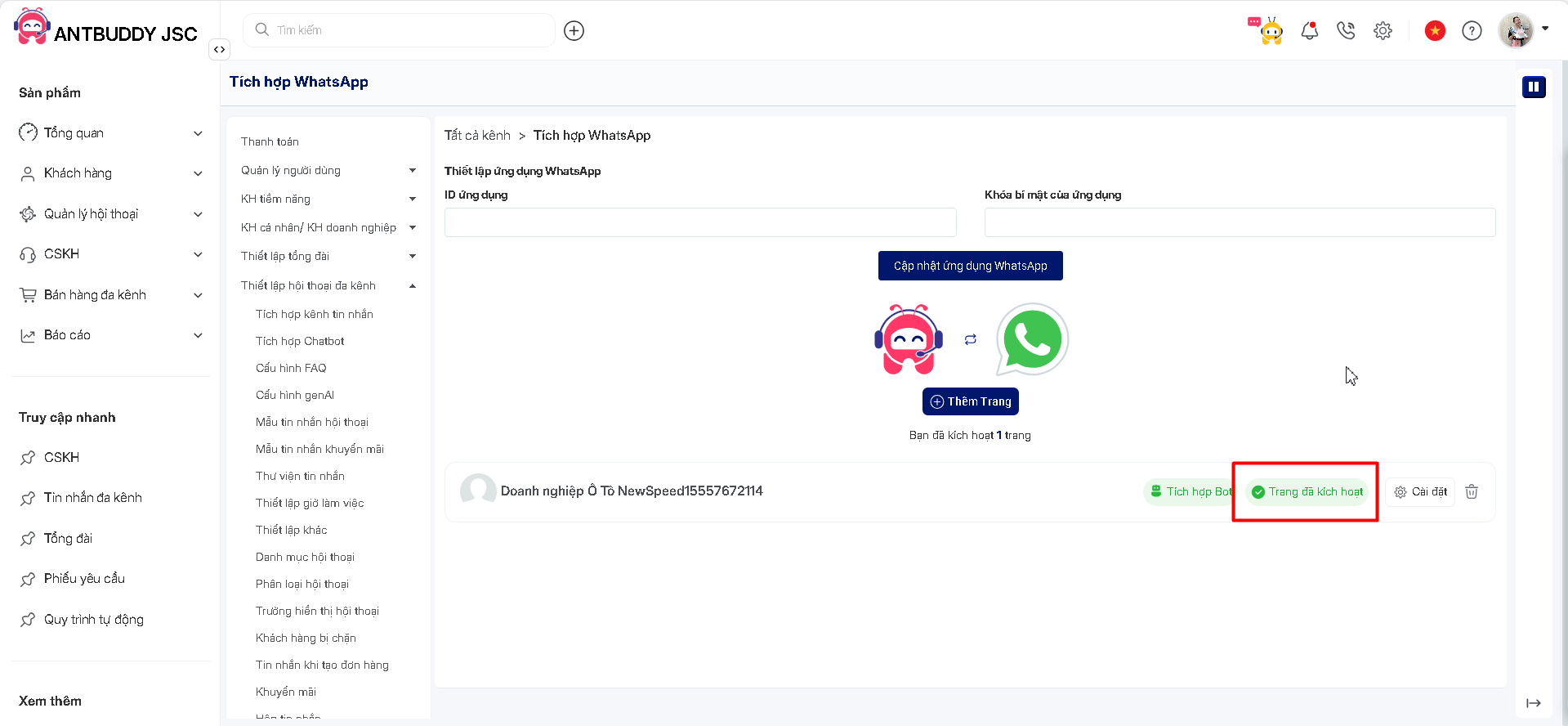Click pin icon next to Tổng đài
1568x726 pixels.
[x=28, y=538]
